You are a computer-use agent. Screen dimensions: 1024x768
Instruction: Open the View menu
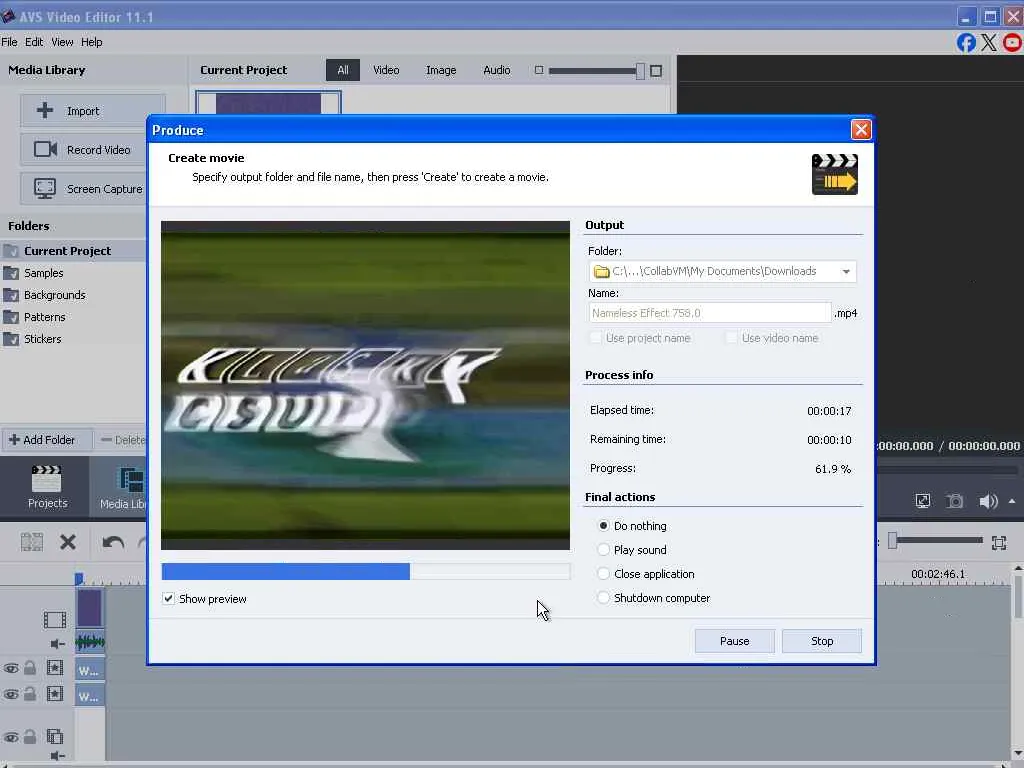point(62,42)
